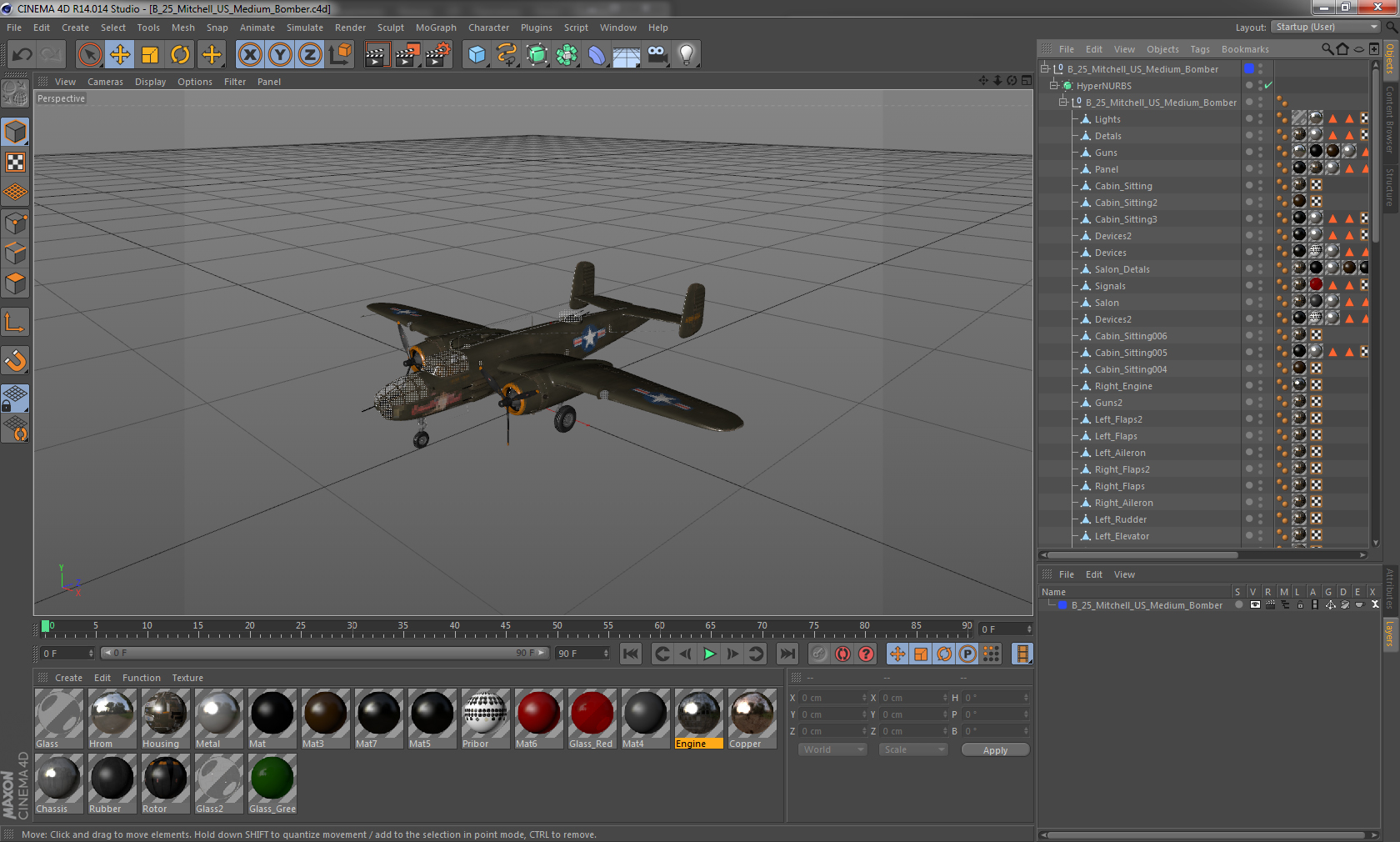Open the World coordinate dropdown
Viewport: 1400px width, 842px height.
point(832,749)
